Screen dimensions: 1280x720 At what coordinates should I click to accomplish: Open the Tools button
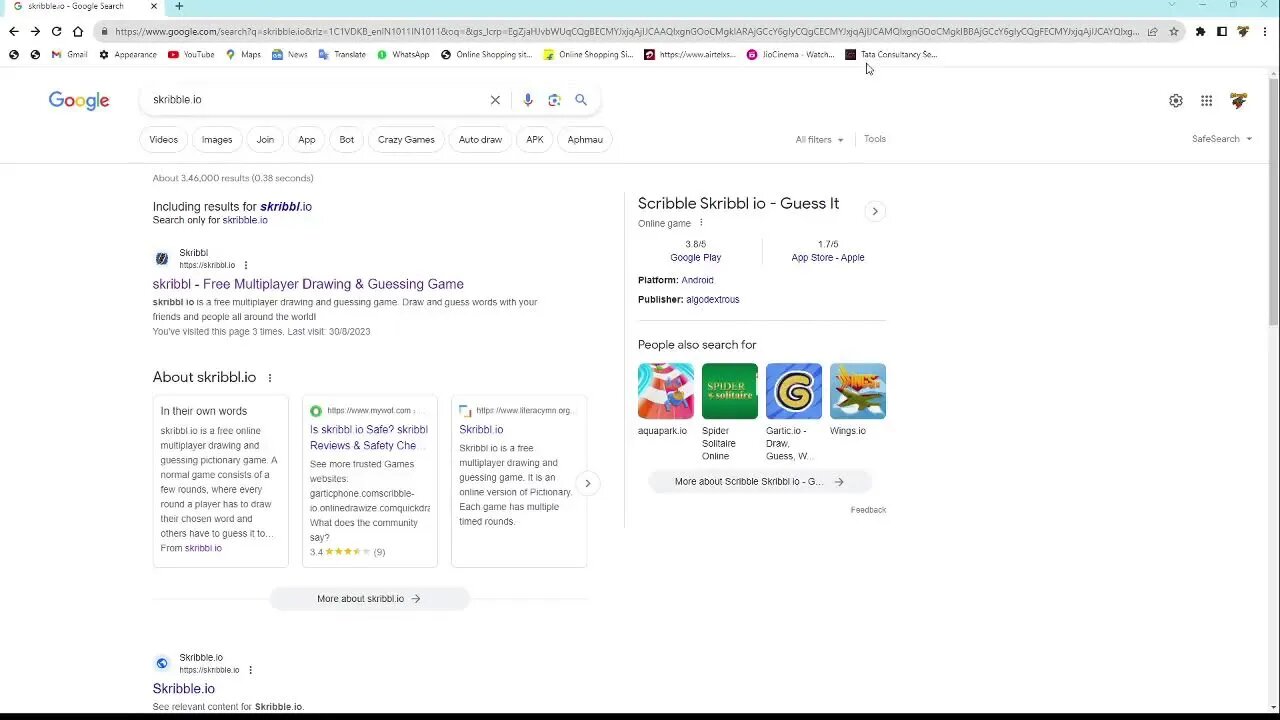[875, 139]
